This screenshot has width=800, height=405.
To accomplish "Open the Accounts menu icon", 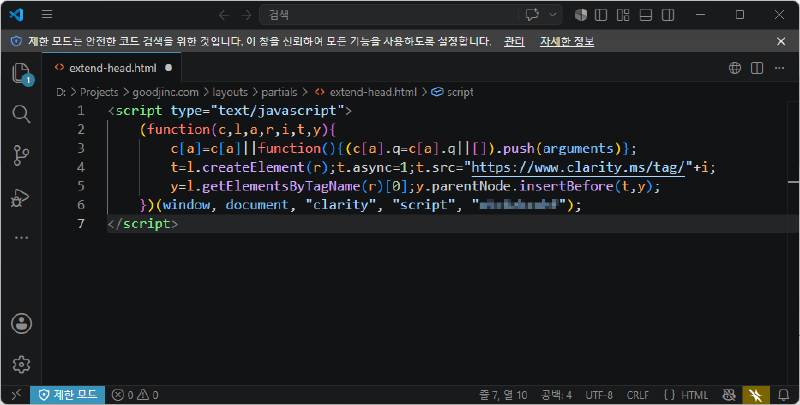I will pyautogui.click(x=21, y=323).
